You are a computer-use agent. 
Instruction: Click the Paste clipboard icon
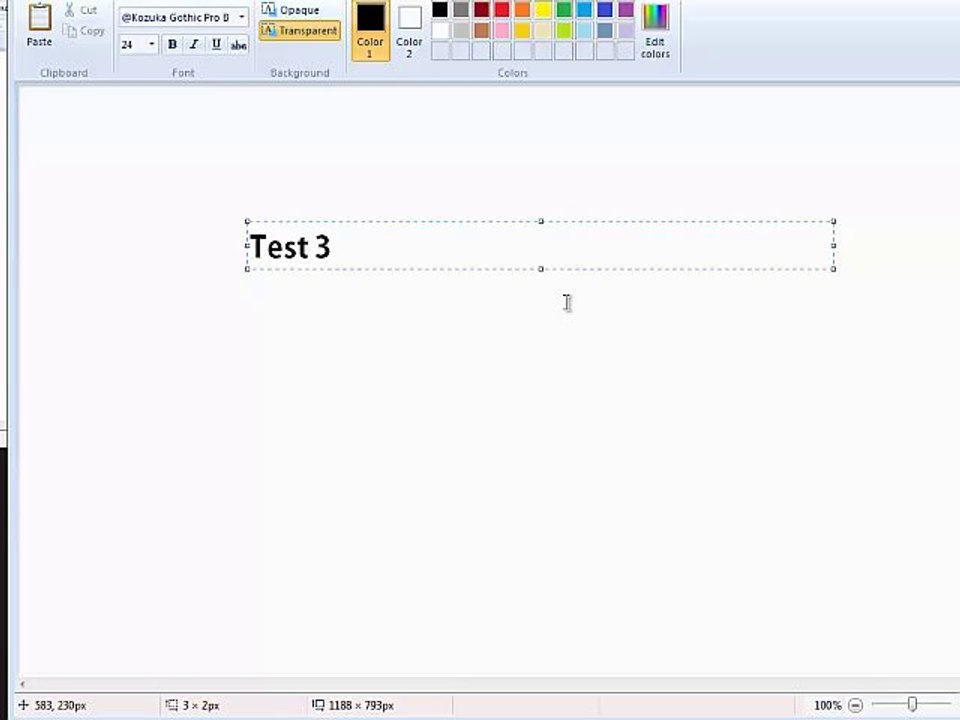pos(40,17)
